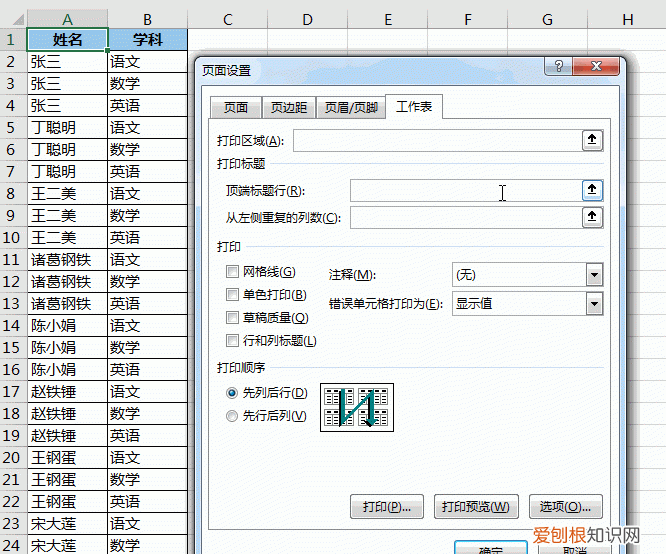The image size is (666, 554).
Task: Click cell A20 containing 王钢蛋
Action: 67,458
